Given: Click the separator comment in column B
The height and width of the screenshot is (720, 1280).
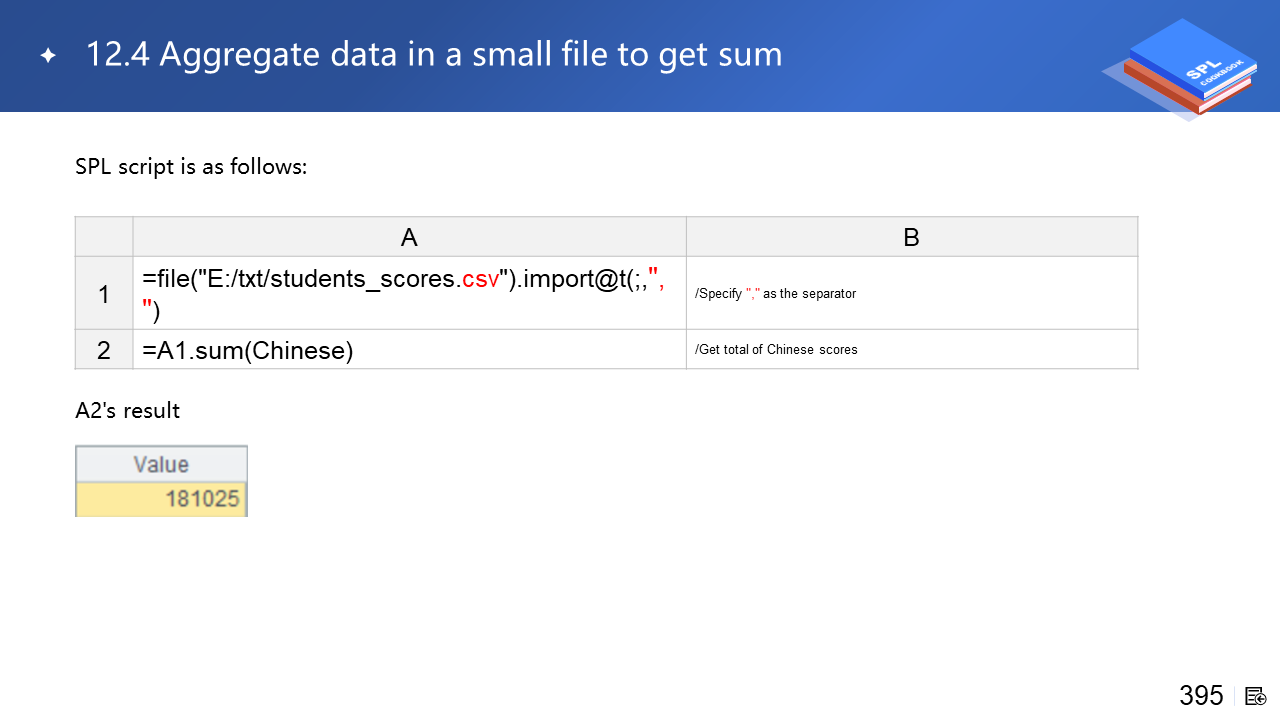Looking at the screenshot, I should point(775,294).
